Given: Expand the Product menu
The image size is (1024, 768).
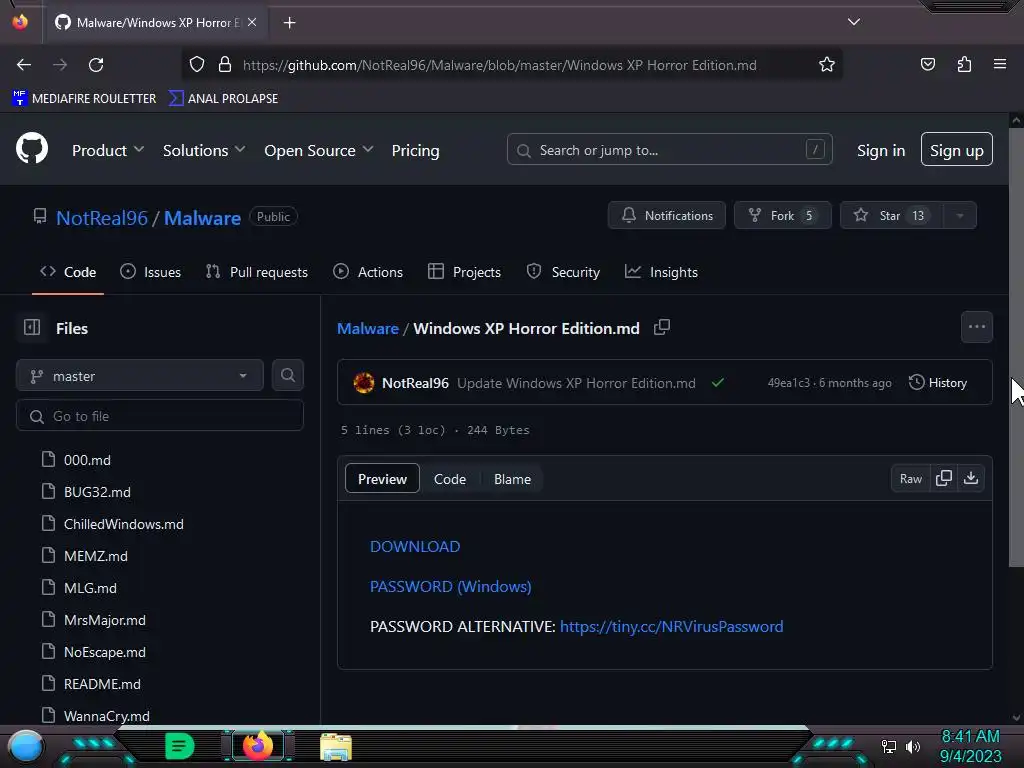Looking at the screenshot, I should coord(108,150).
